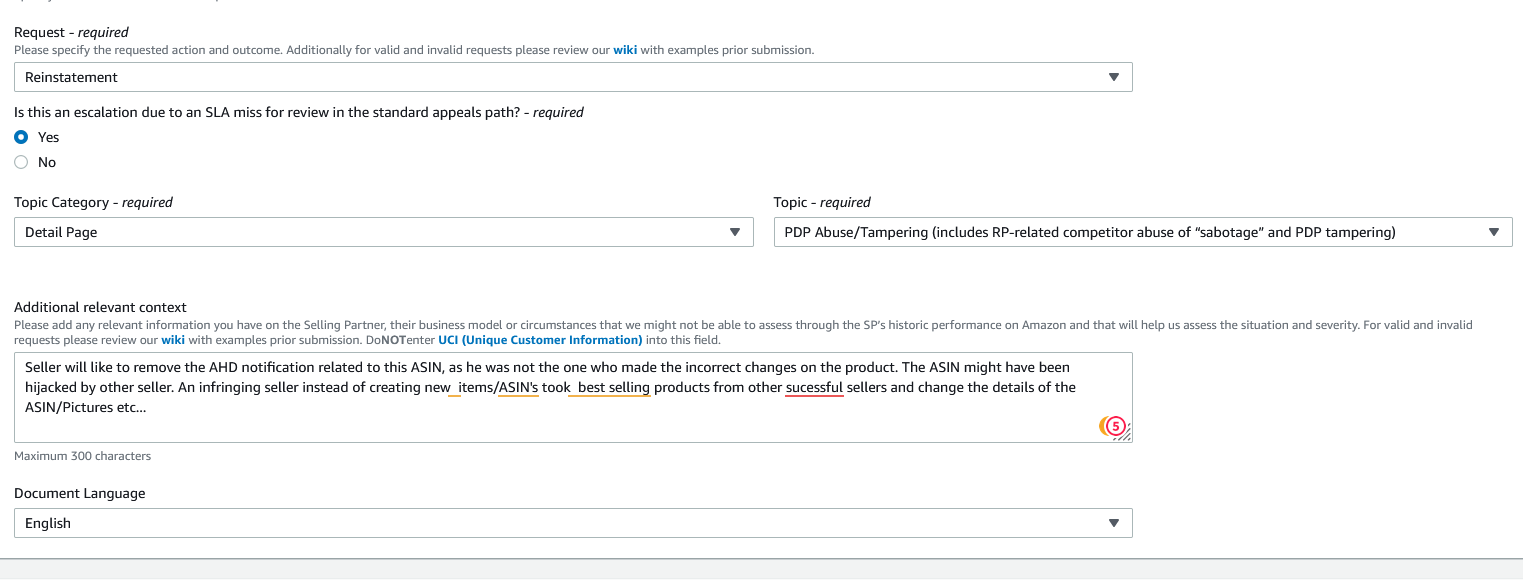Select the No radio button
Screen dimensions: 1523x580
[21, 162]
